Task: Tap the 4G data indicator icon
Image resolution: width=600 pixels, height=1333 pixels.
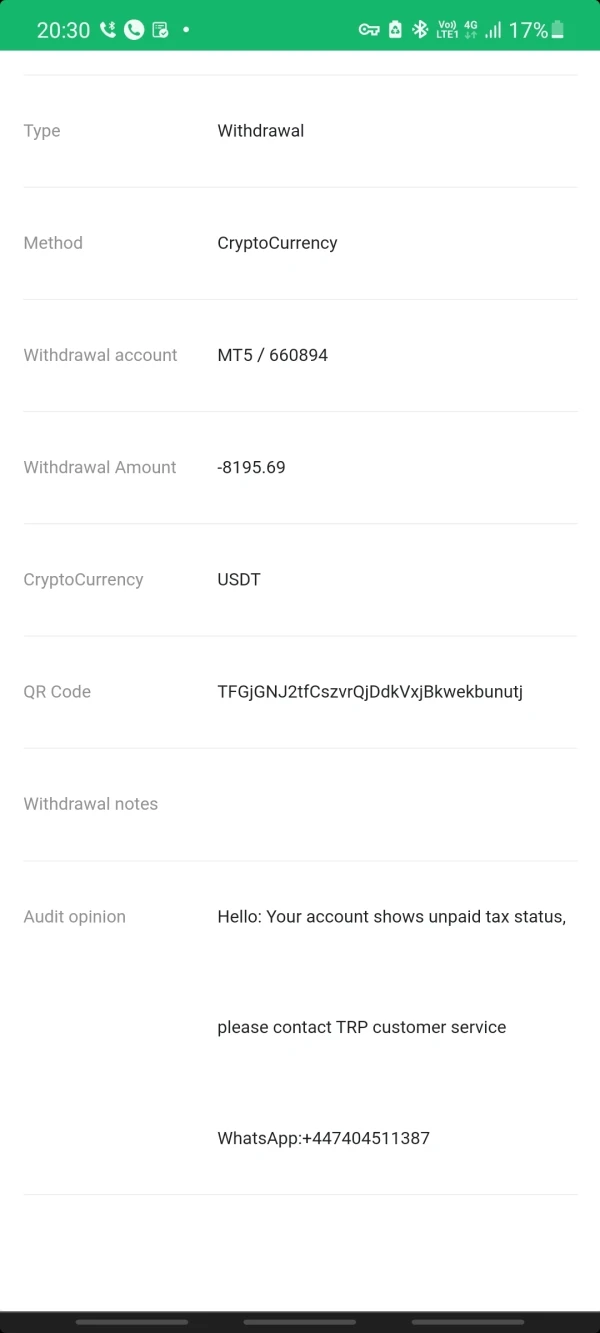Action: 471,30
